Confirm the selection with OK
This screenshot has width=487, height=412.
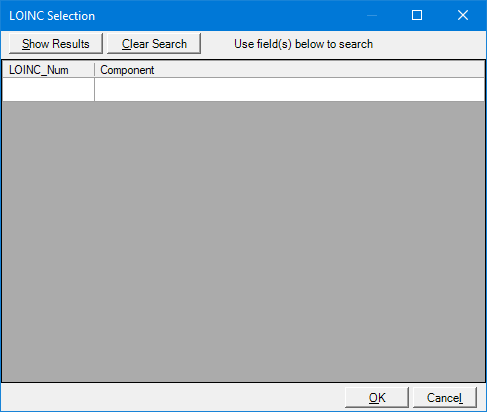click(377, 397)
